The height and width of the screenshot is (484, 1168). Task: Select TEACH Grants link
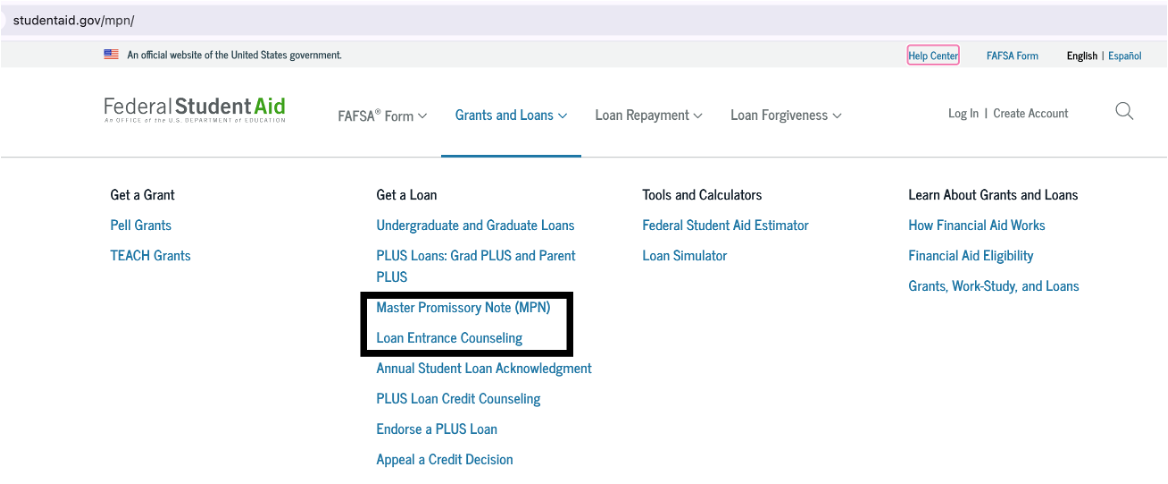click(150, 255)
